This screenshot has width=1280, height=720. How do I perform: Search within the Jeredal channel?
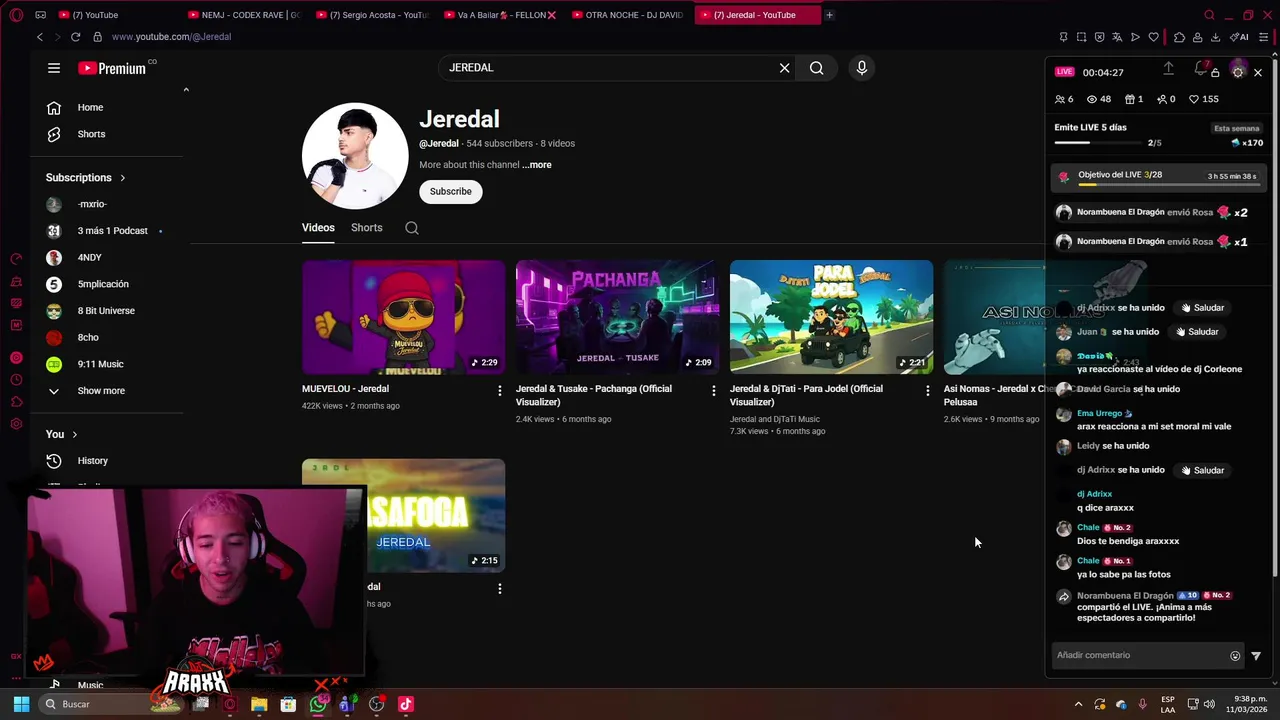click(x=412, y=228)
